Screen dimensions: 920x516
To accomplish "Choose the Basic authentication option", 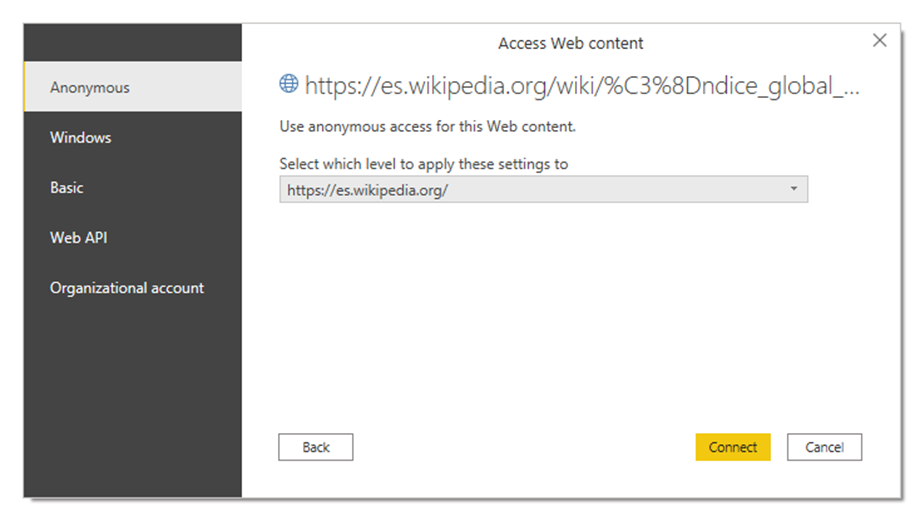I will [x=133, y=187].
